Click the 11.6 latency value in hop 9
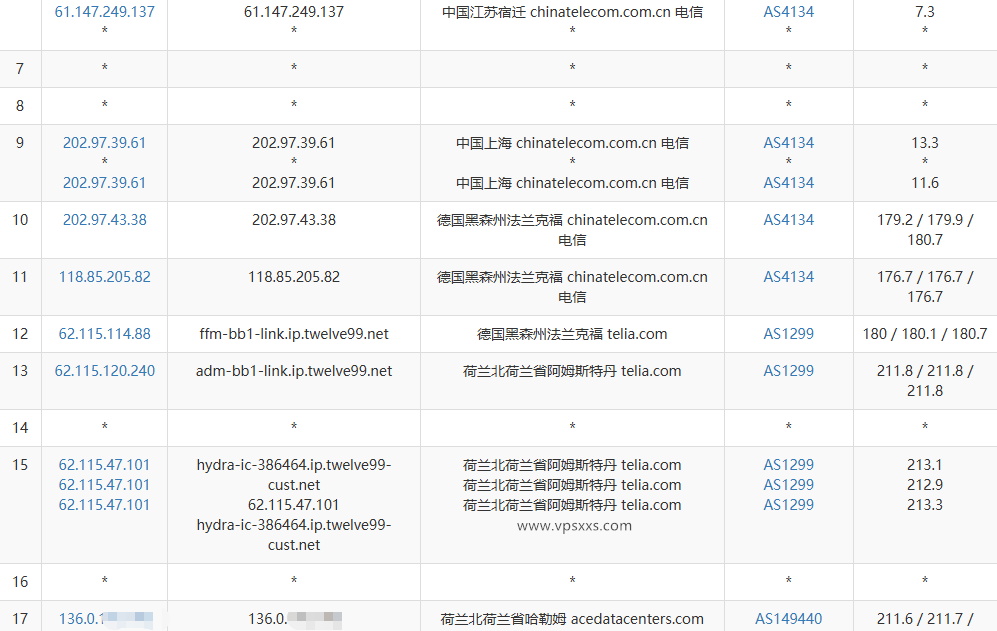 pyautogui.click(x=925, y=183)
